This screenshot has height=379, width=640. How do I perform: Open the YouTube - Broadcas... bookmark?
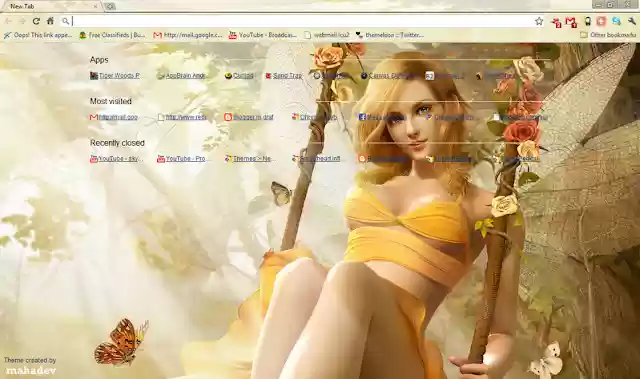263,35
